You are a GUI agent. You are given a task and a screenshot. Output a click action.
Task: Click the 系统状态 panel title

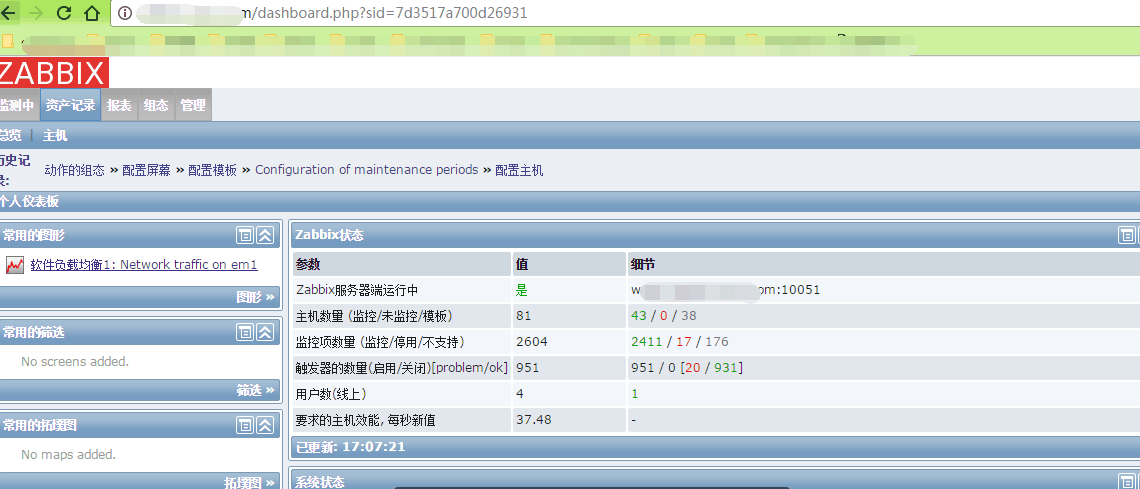[320, 482]
